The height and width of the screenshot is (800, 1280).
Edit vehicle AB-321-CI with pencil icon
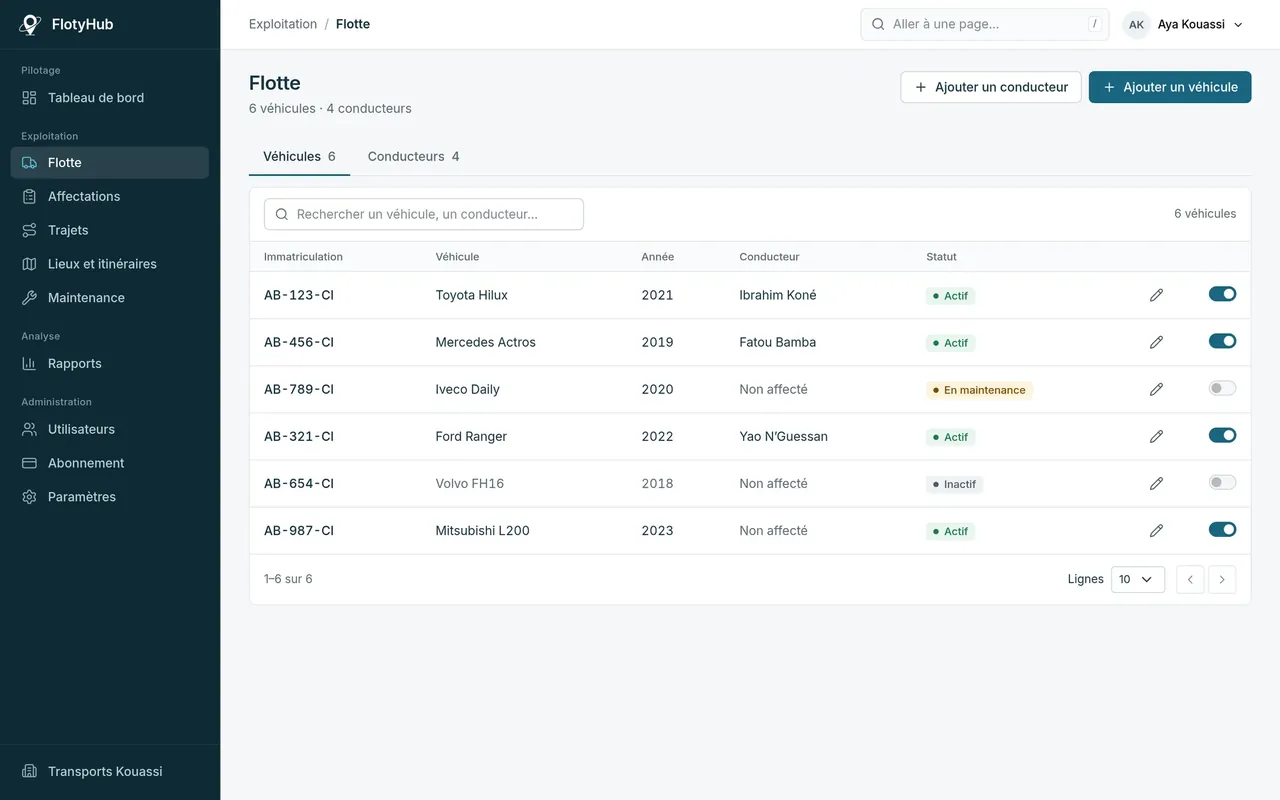(1156, 436)
